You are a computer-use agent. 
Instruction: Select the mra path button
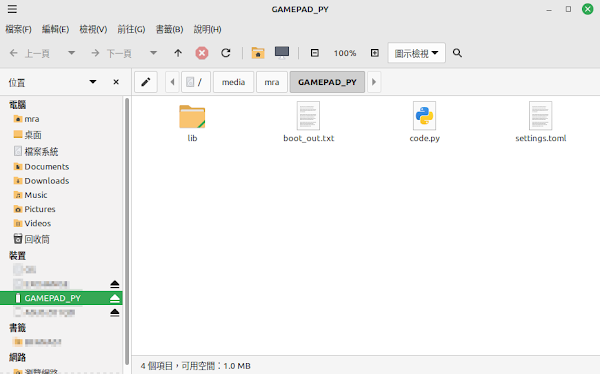pos(272,82)
